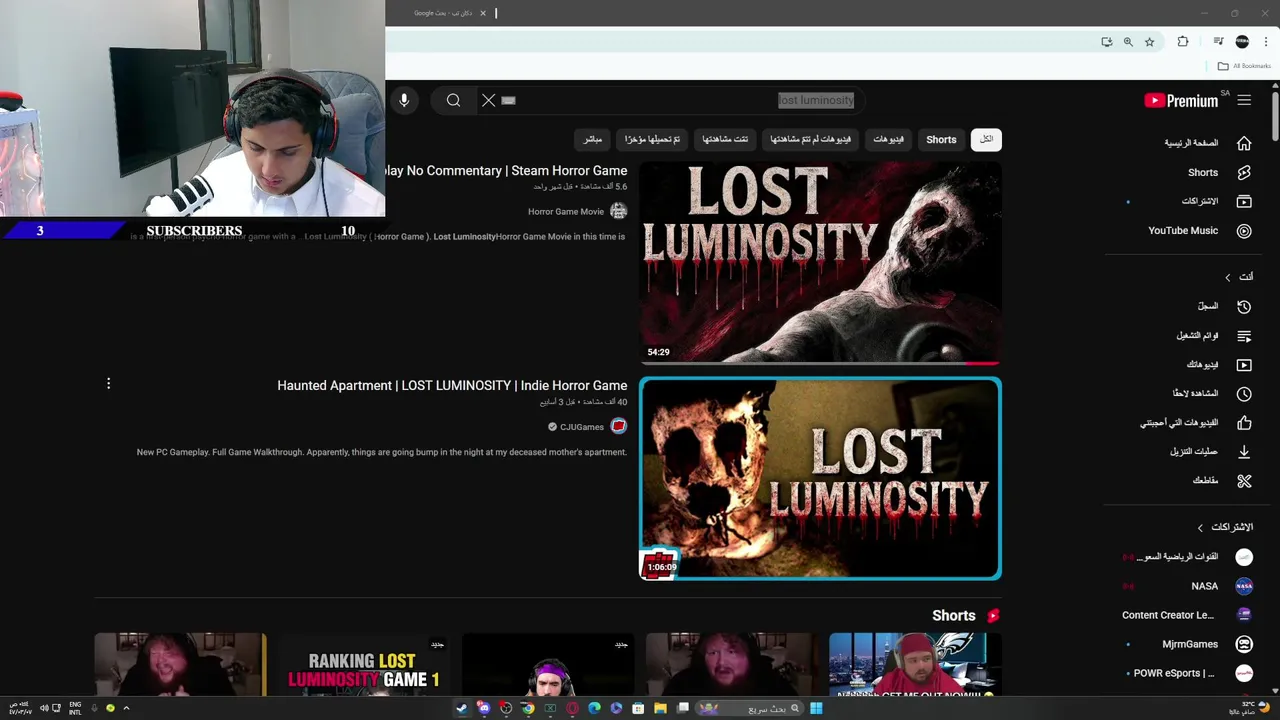
Task: Select the Shorts filter chip
Action: [941, 139]
